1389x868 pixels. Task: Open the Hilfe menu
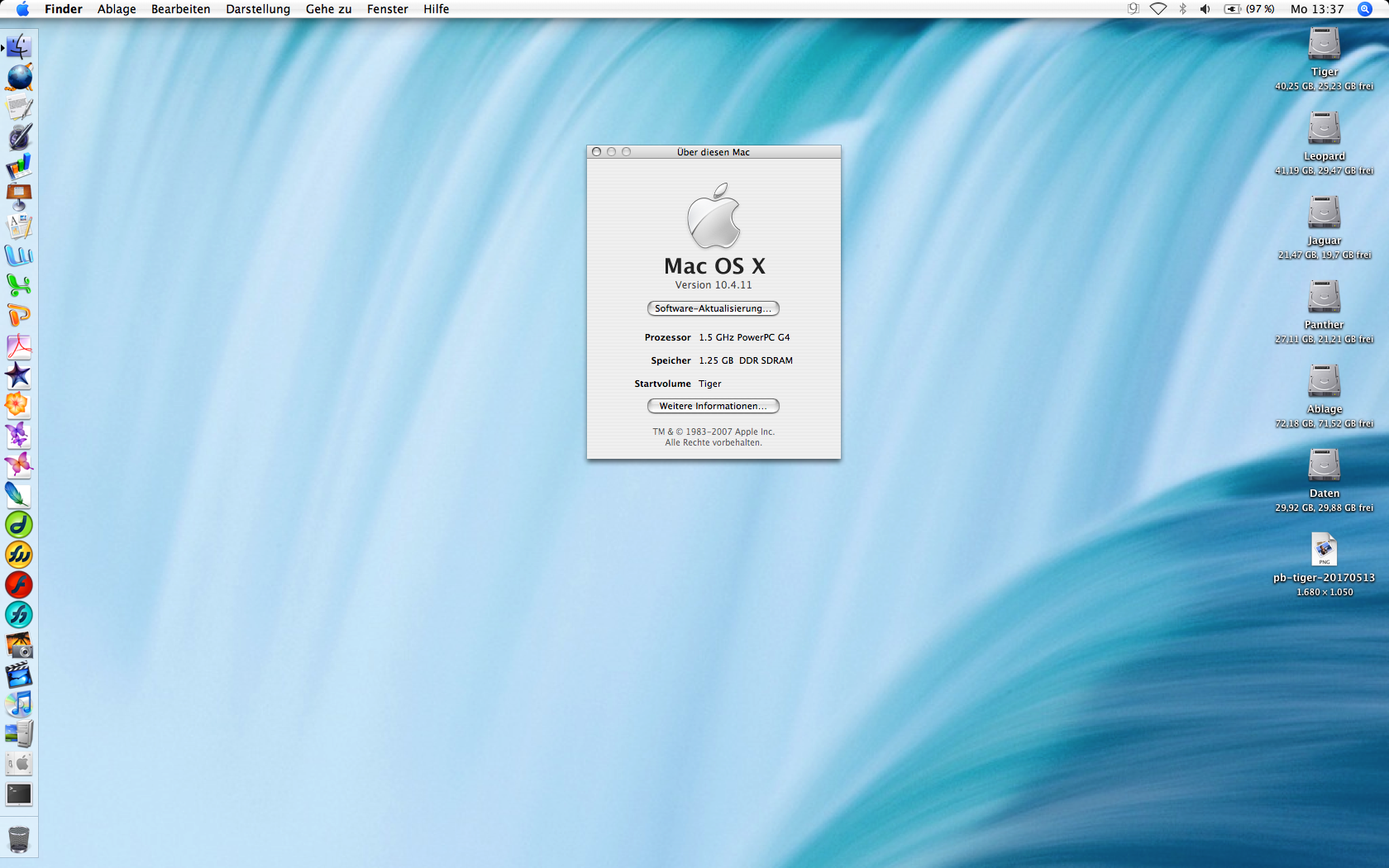(437, 9)
